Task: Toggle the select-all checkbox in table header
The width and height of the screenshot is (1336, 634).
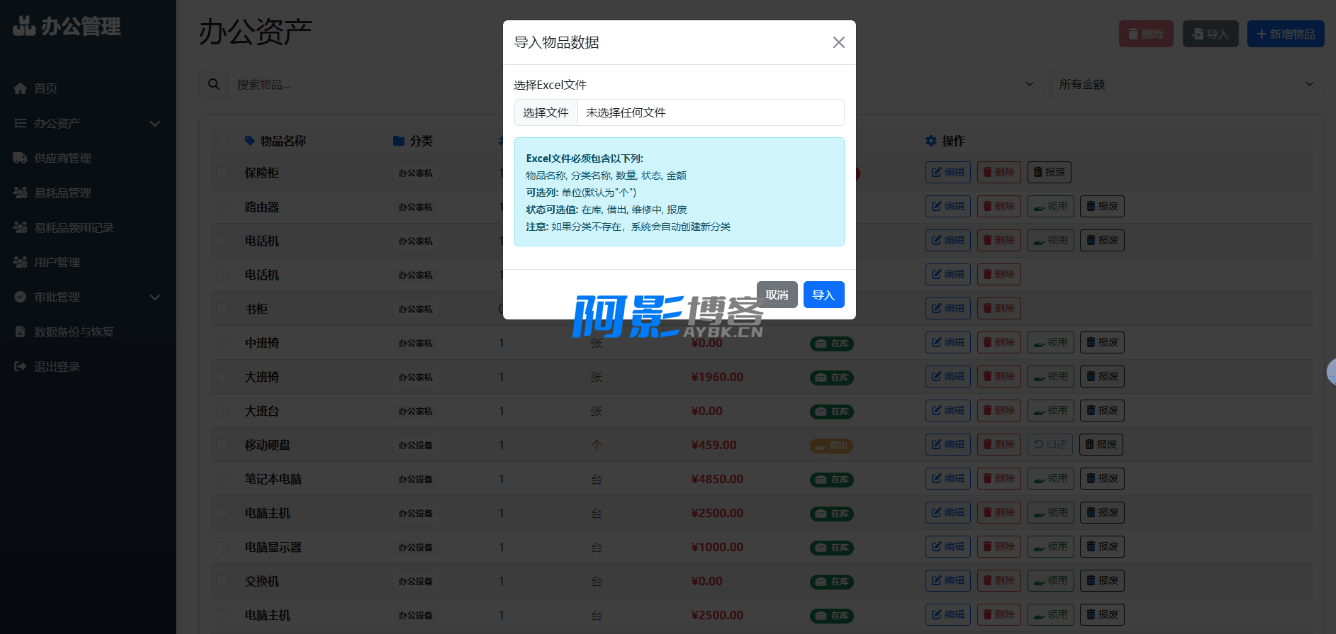Action: tap(222, 141)
